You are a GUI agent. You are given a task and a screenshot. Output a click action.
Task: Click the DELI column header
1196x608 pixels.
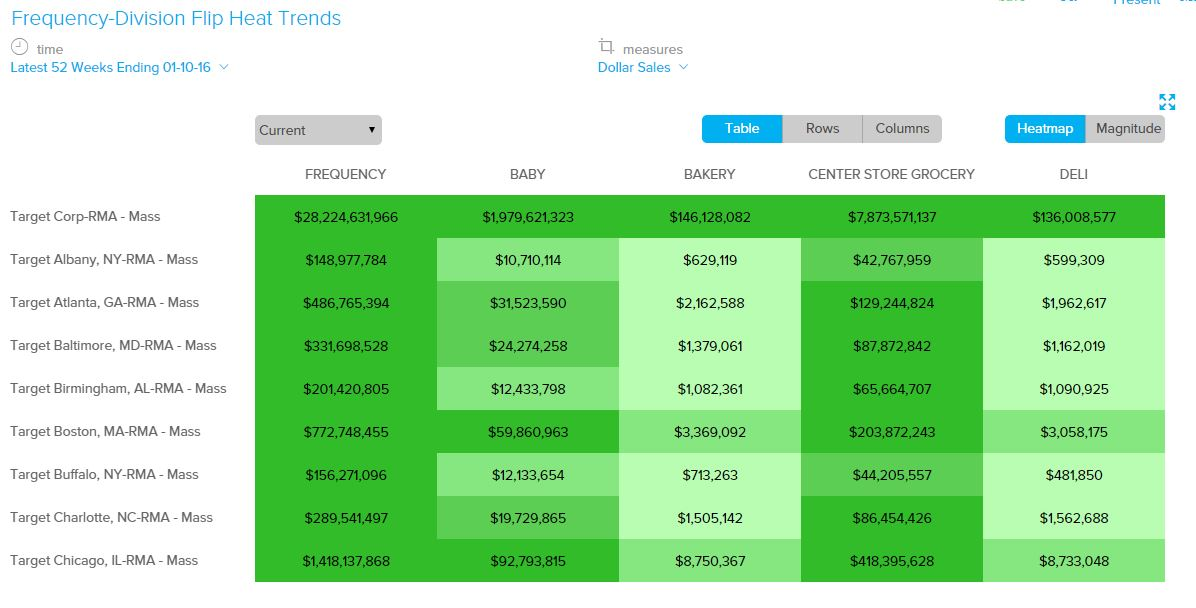(x=1073, y=174)
